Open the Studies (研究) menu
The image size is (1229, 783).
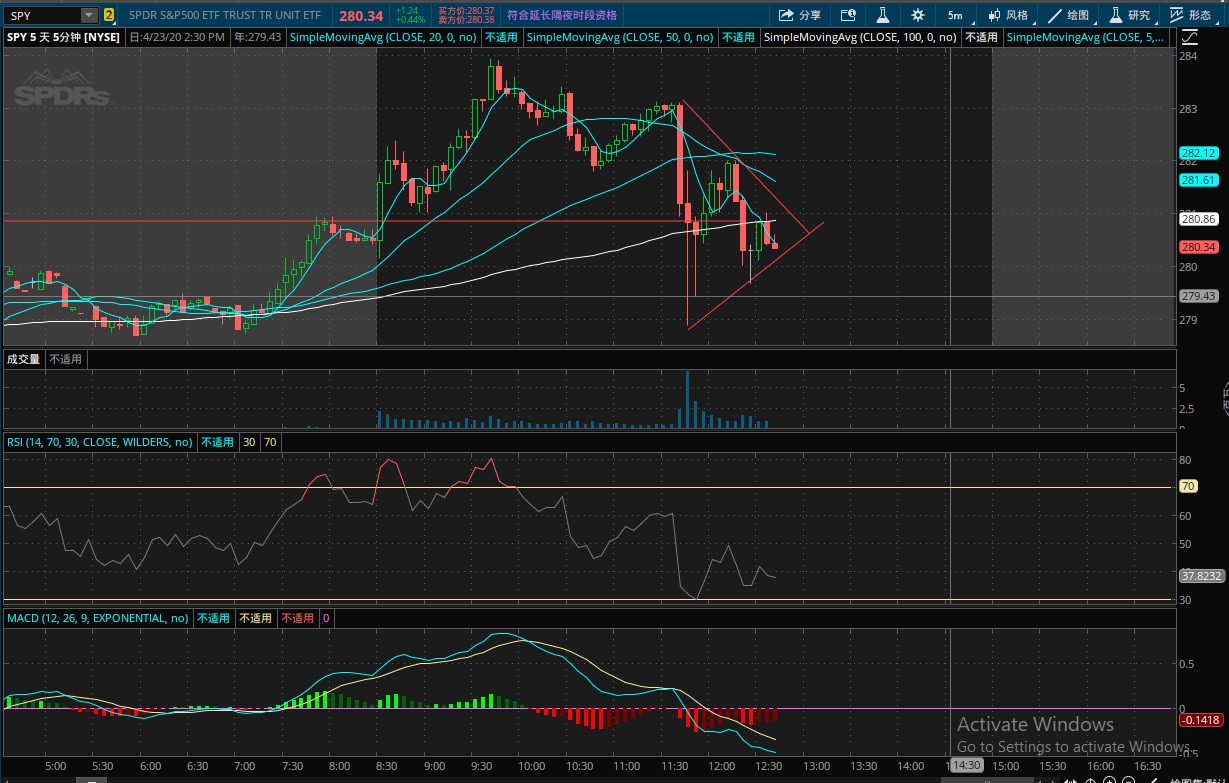tap(1130, 15)
